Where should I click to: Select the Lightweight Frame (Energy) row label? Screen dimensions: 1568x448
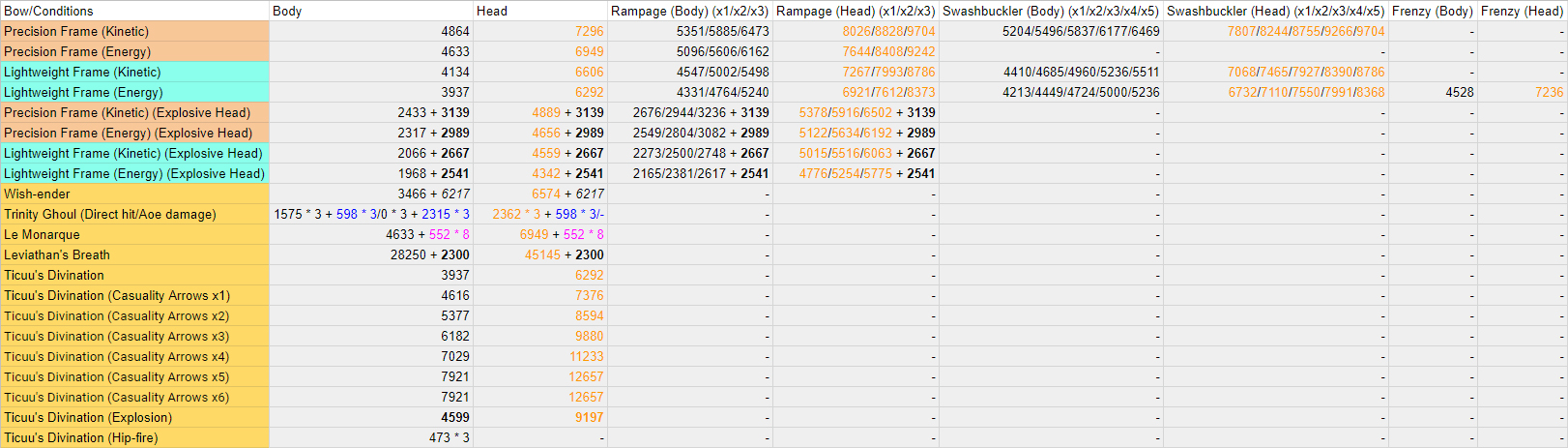tap(134, 92)
